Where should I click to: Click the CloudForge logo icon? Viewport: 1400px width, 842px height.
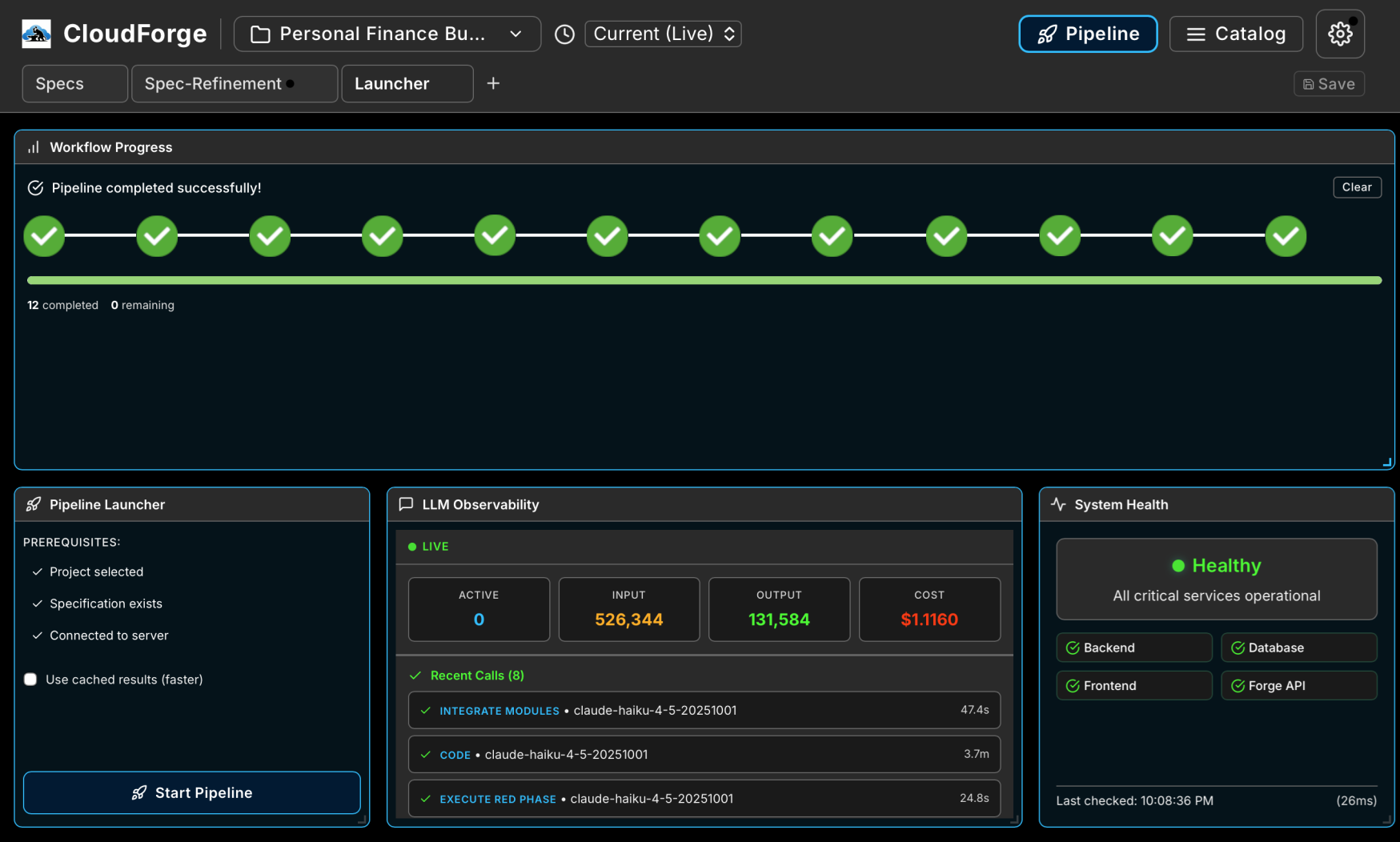coord(36,33)
